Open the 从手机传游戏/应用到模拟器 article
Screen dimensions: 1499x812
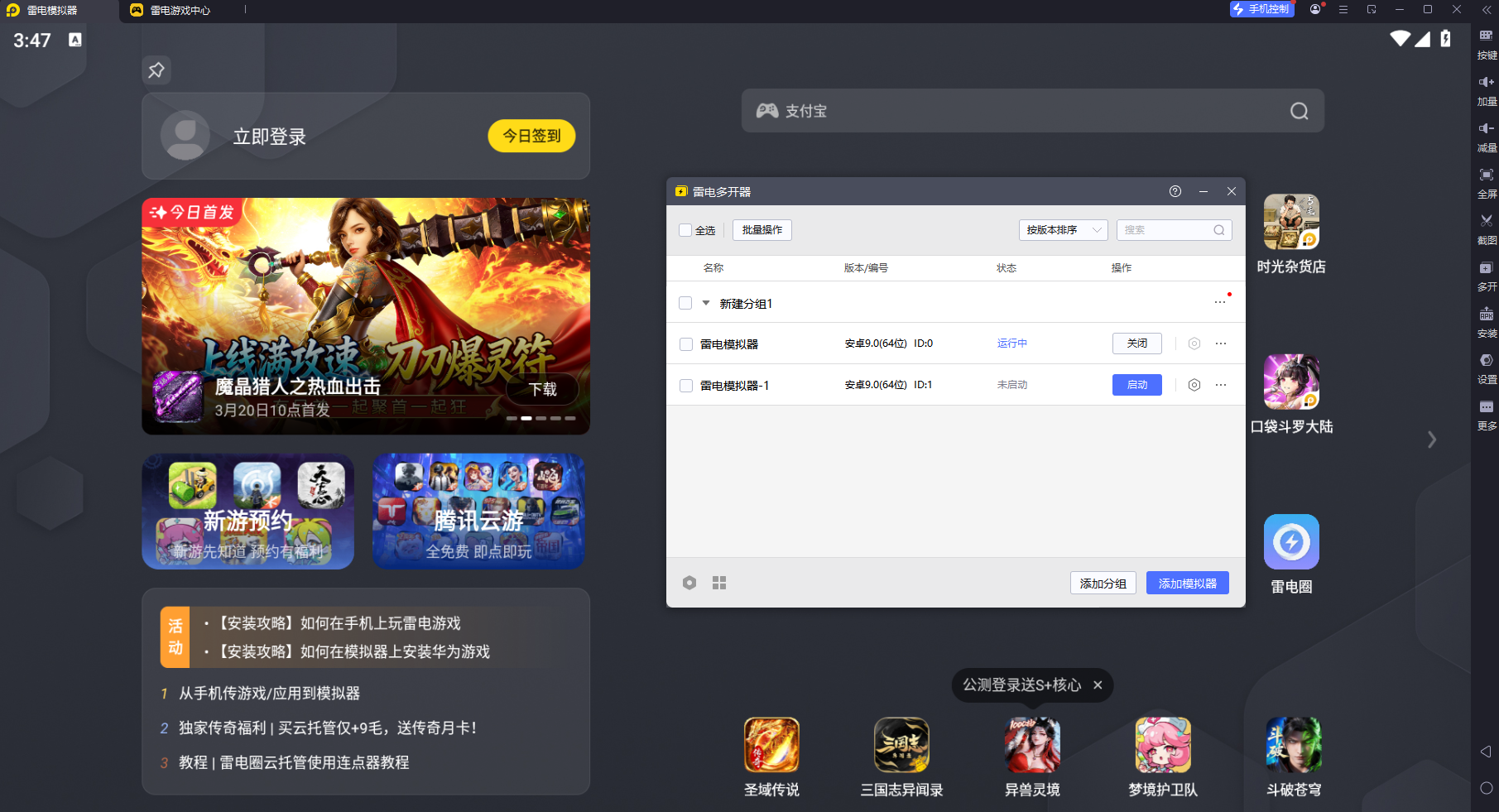270,694
